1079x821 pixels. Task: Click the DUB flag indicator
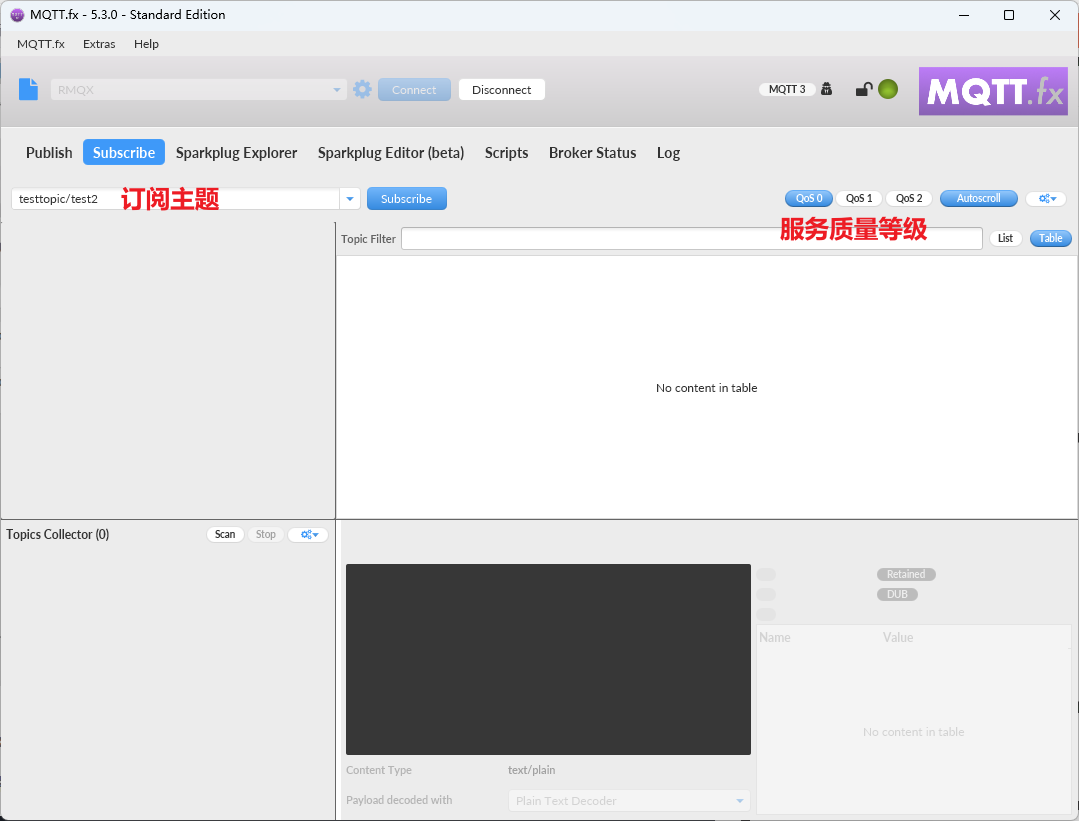point(897,594)
